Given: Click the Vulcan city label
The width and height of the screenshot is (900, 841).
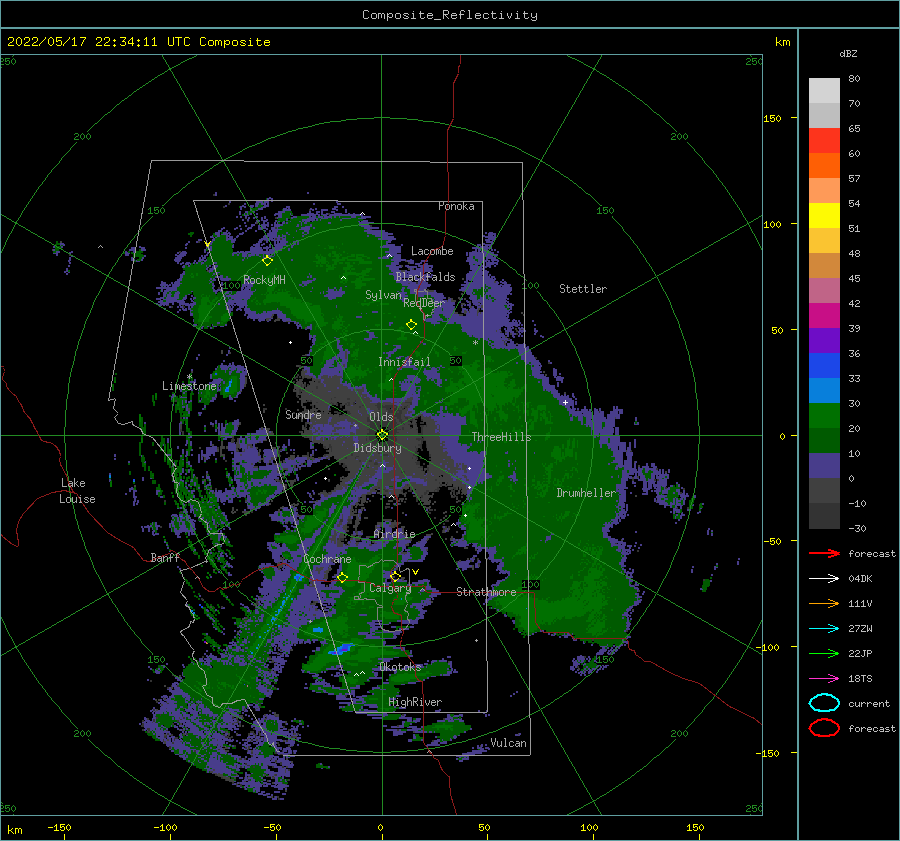Looking at the screenshot, I should [508, 743].
